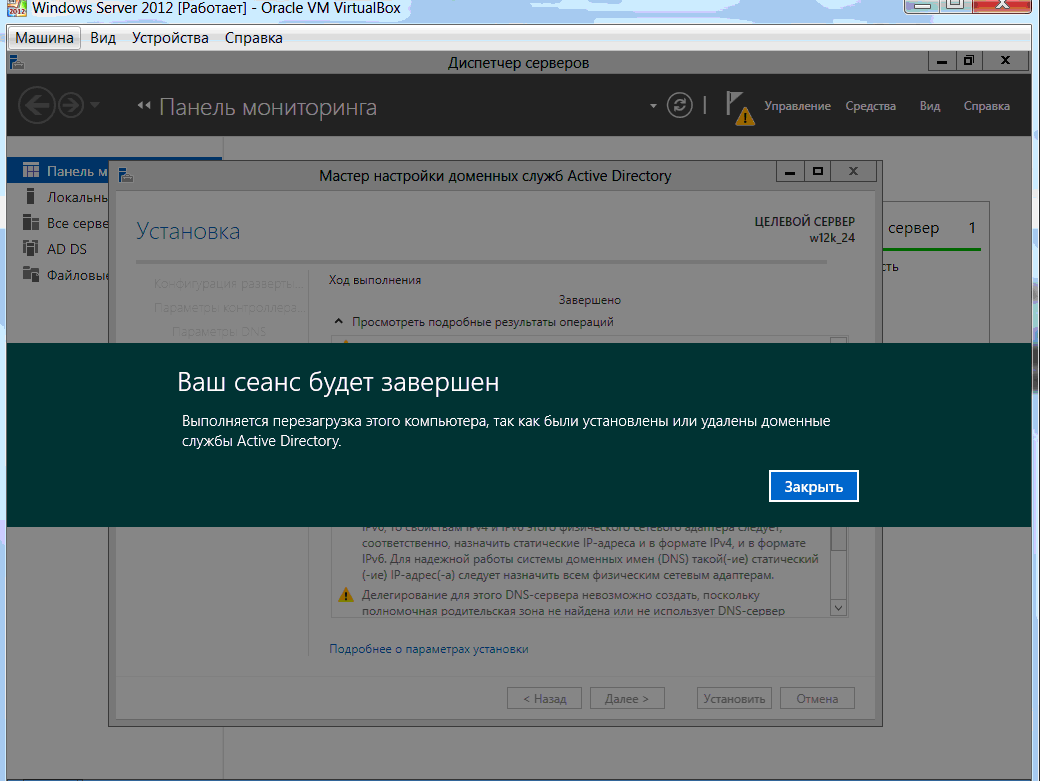Image resolution: width=1042 pixels, height=781 pixels.
Task: Select Локальный сервер in the sidebar
Action: point(58,197)
